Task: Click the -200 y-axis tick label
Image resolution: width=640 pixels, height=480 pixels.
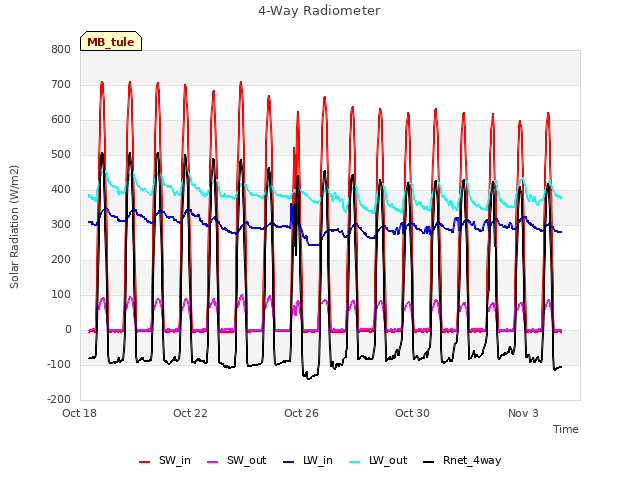Action: click(x=59, y=400)
